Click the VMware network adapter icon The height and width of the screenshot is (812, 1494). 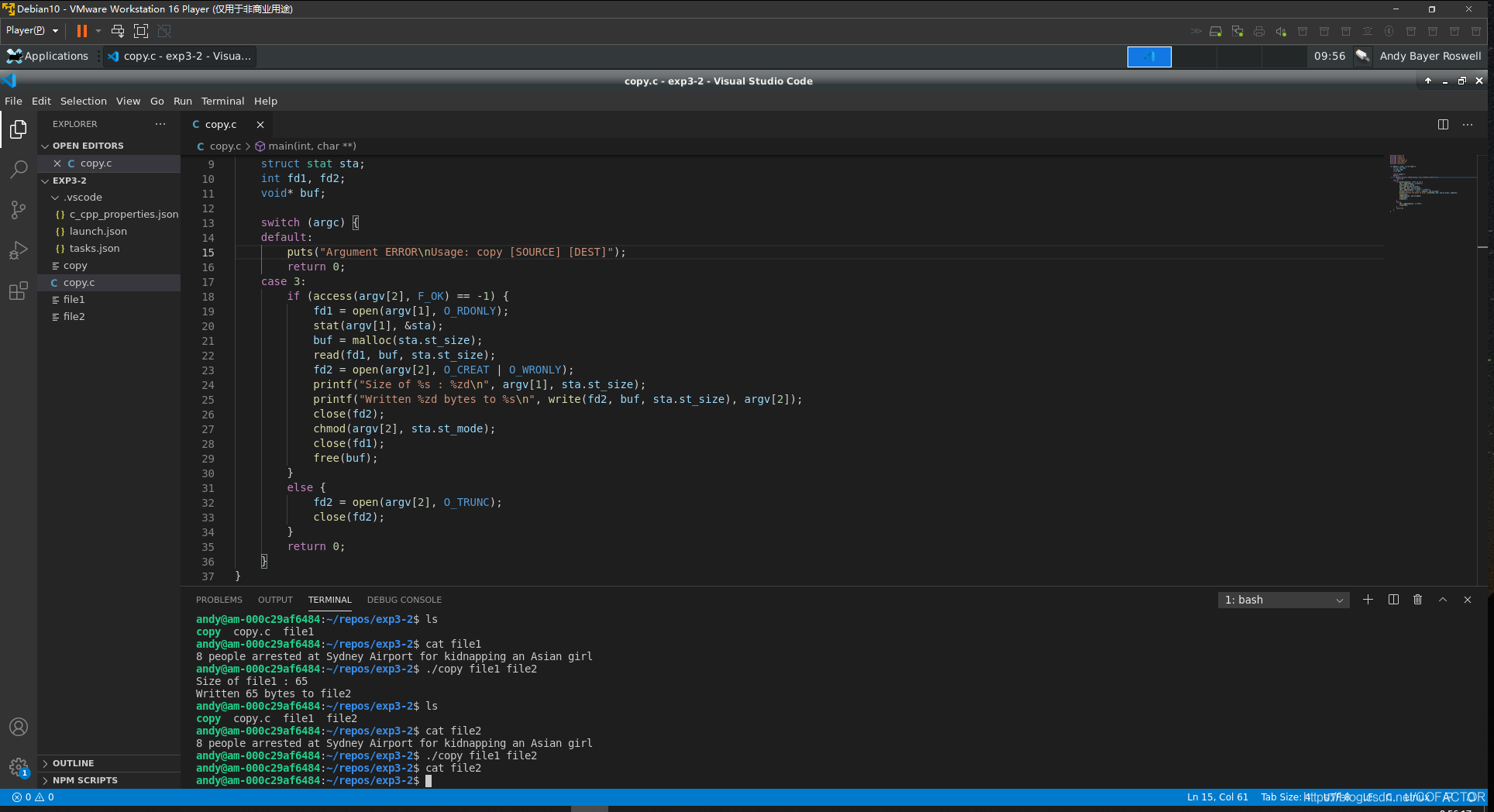click(x=1238, y=32)
